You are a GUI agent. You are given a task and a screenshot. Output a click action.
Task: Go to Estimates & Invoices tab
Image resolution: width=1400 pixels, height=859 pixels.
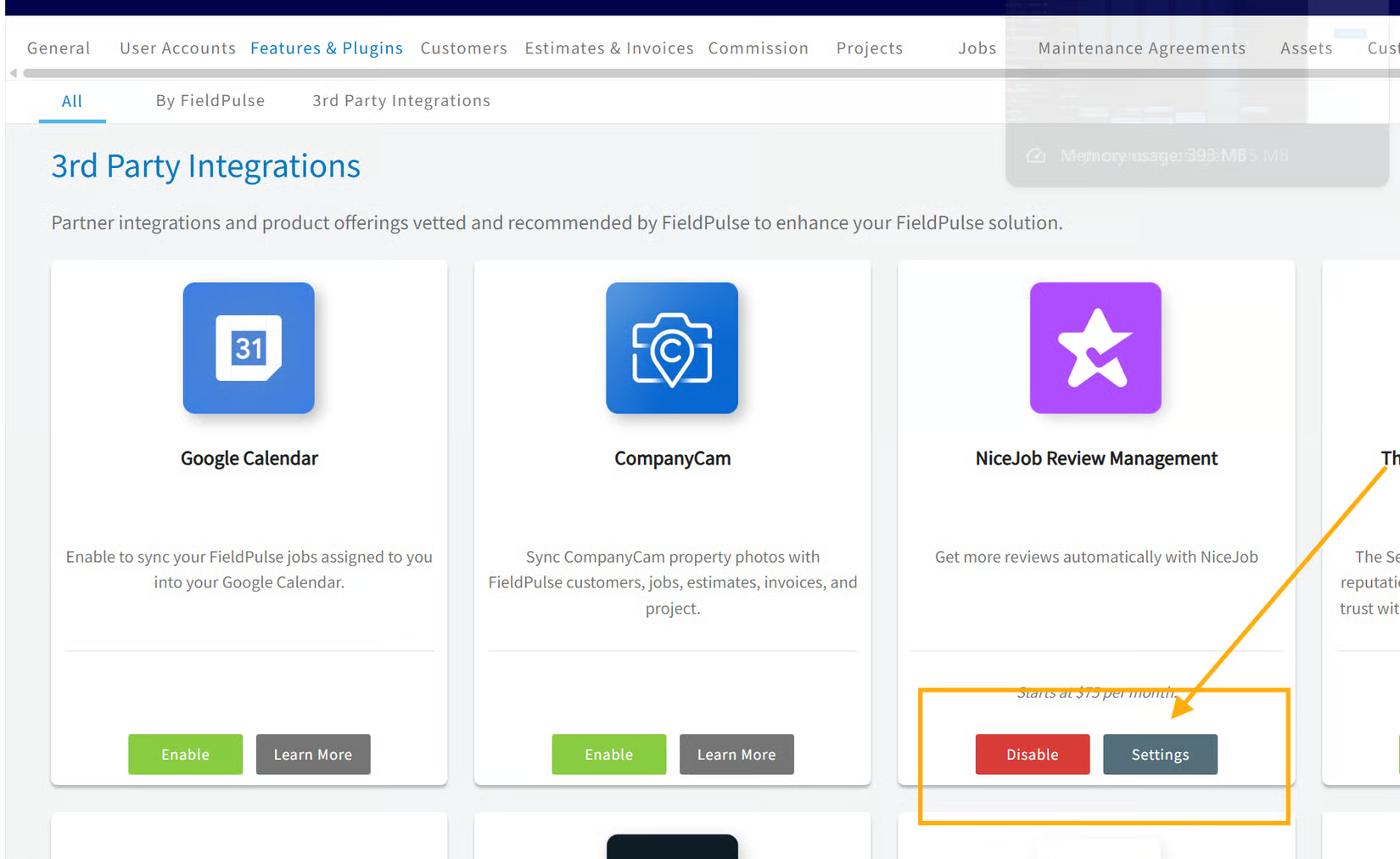pos(609,48)
